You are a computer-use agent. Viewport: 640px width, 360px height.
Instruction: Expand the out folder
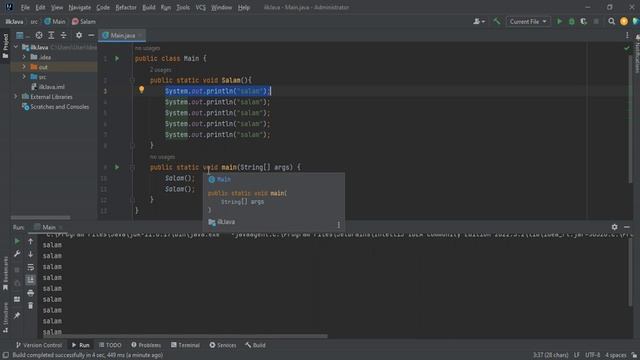24,67
